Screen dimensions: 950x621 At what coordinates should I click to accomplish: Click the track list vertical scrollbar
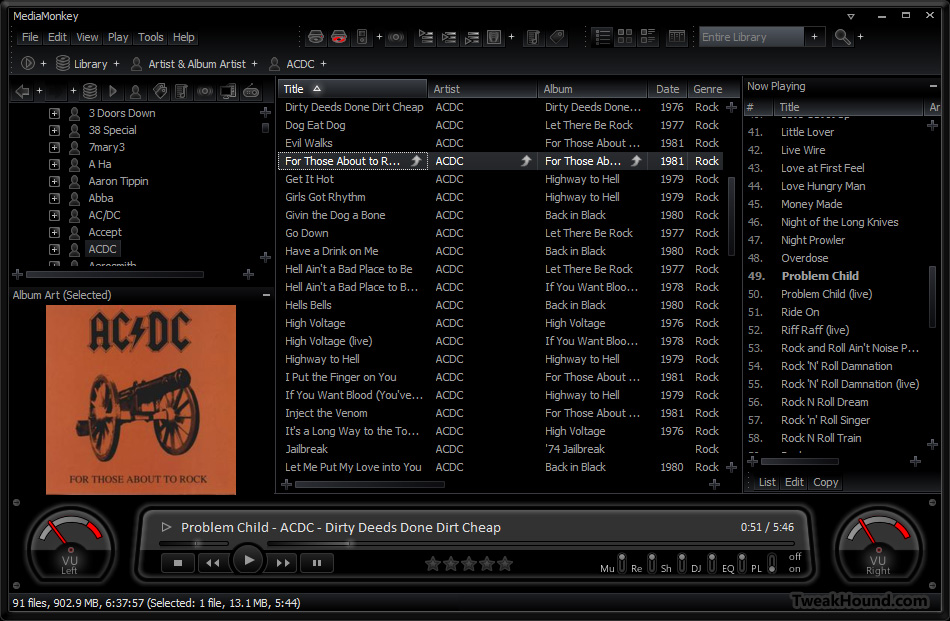point(731,215)
